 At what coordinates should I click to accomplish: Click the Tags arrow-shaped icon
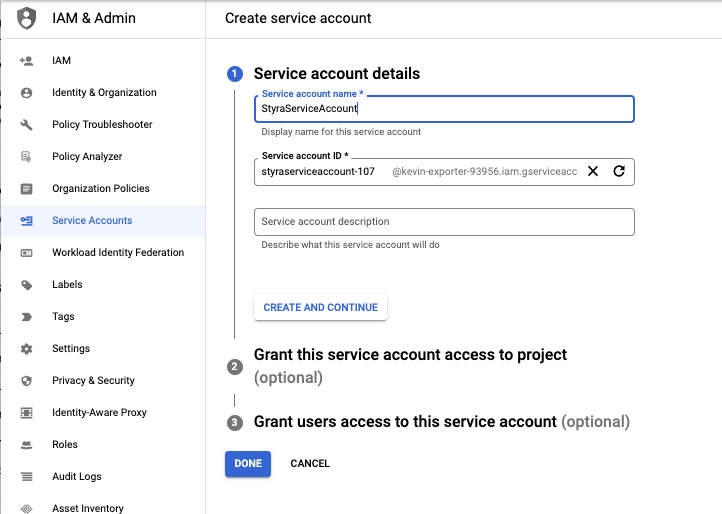27,317
